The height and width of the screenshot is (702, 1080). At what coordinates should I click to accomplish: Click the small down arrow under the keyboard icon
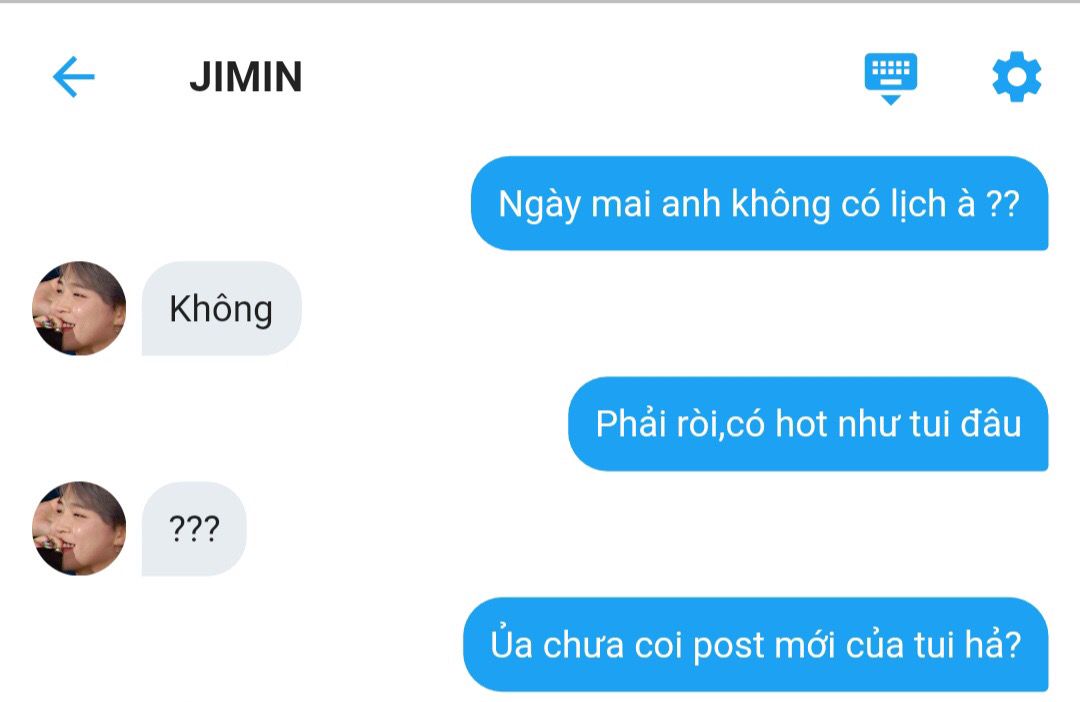coord(891,101)
